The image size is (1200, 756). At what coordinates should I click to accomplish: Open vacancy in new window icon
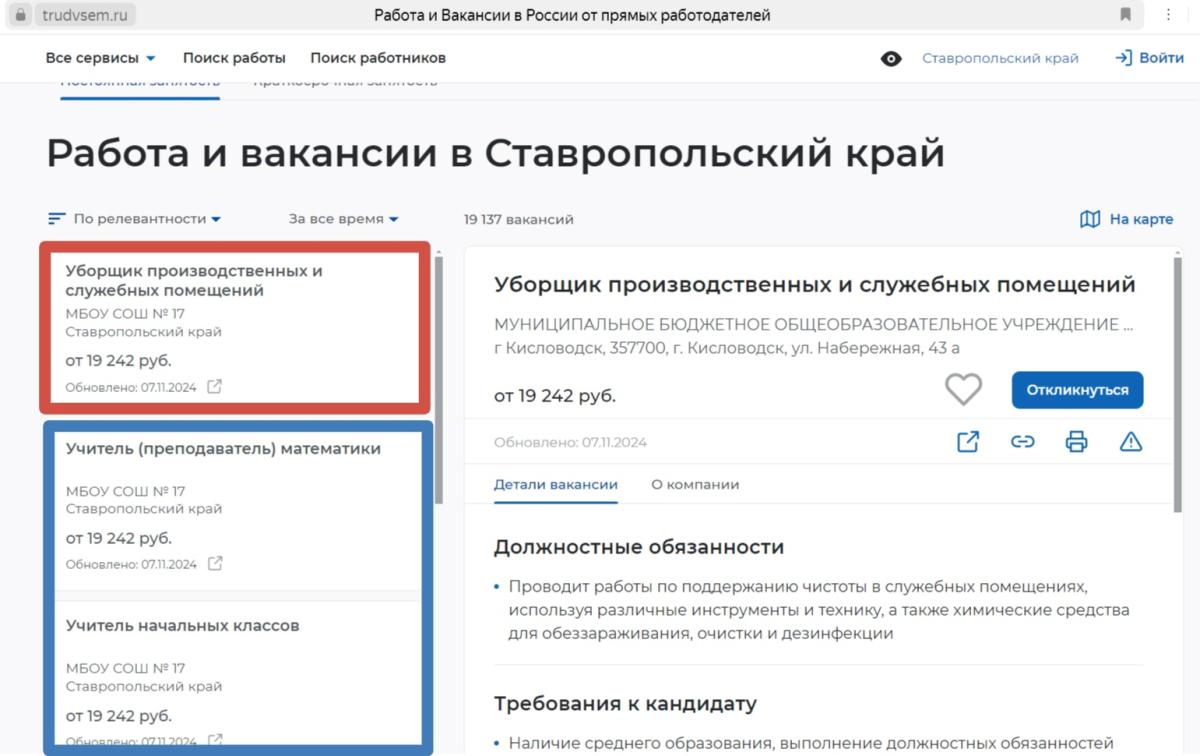(x=968, y=442)
